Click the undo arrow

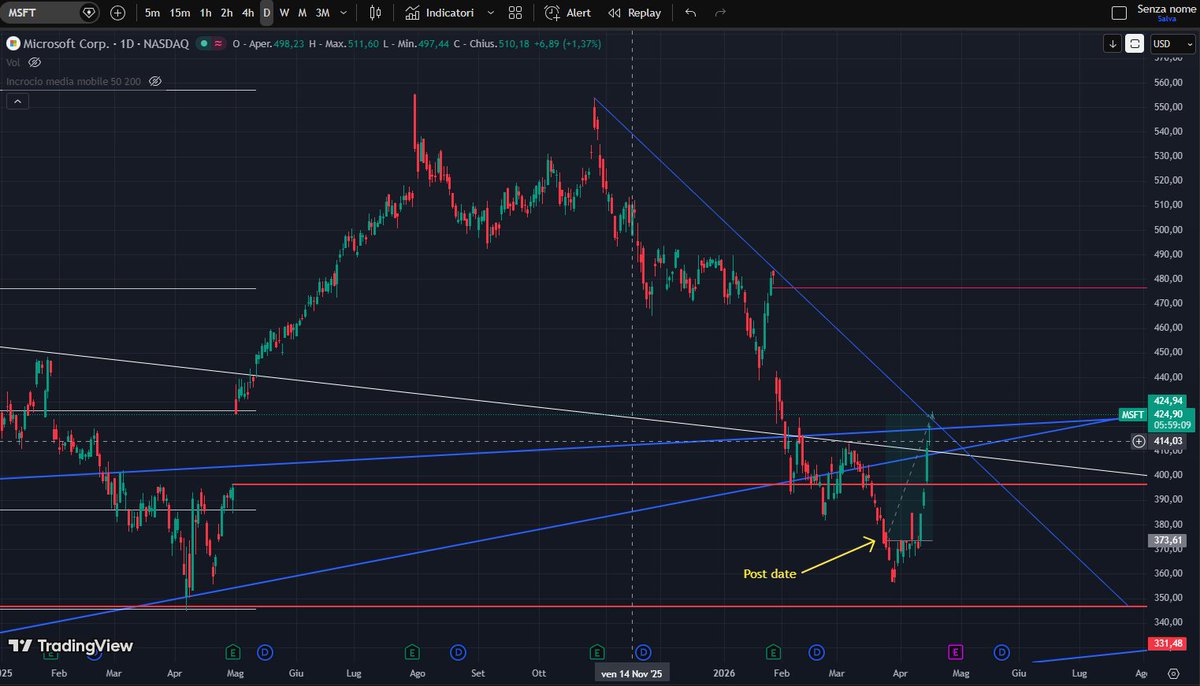pyautogui.click(x=691, y=13)
